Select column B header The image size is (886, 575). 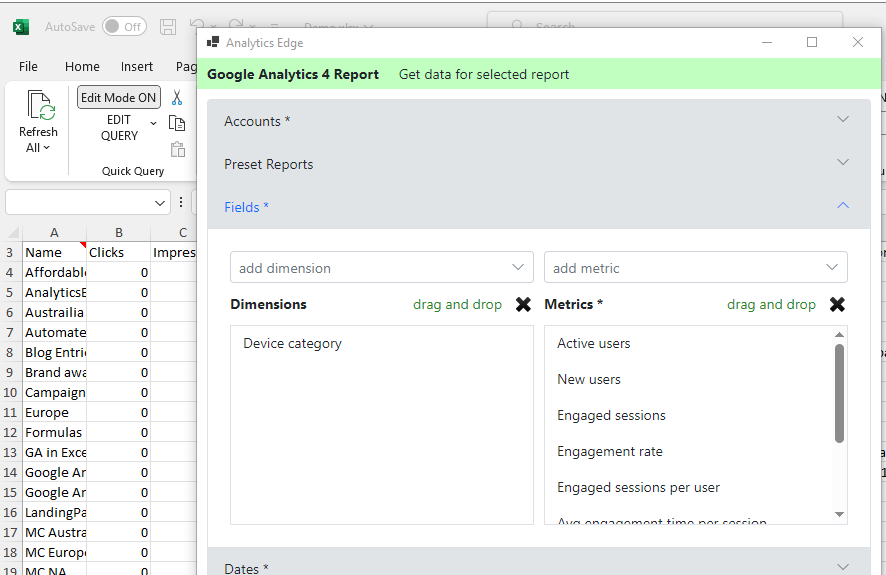[x=119, y=232]
